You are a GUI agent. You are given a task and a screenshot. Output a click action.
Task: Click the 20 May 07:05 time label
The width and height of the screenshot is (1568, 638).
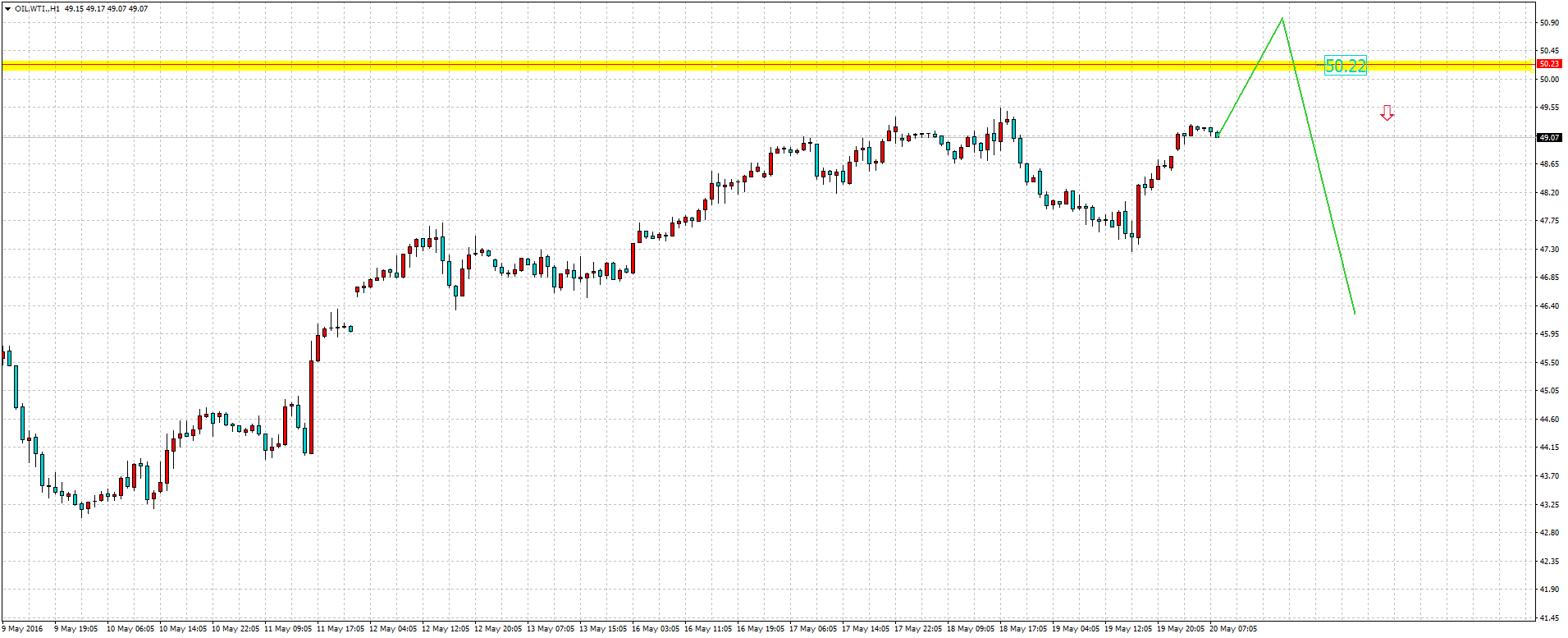pyautogui.click(x=1233, y=629)
